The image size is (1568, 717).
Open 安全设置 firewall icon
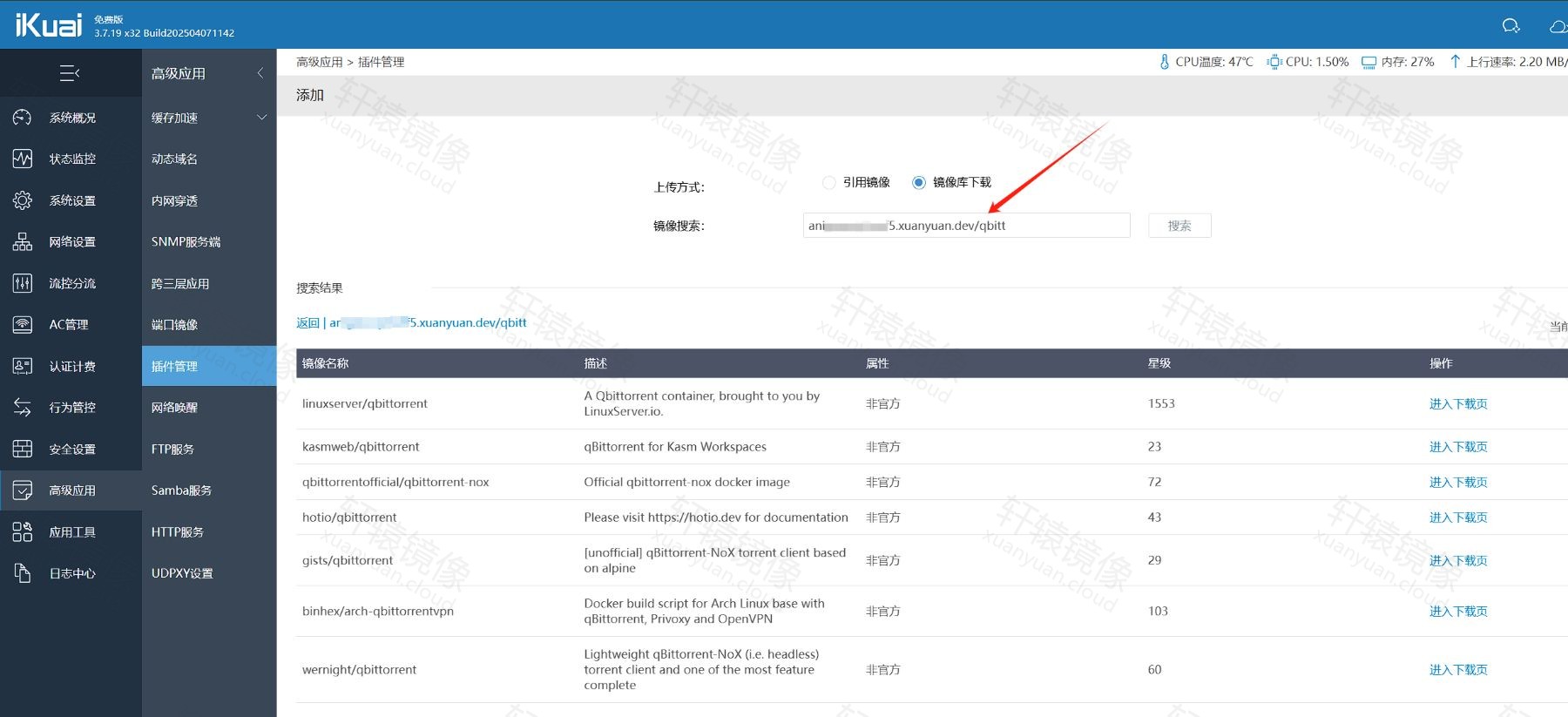23,449
